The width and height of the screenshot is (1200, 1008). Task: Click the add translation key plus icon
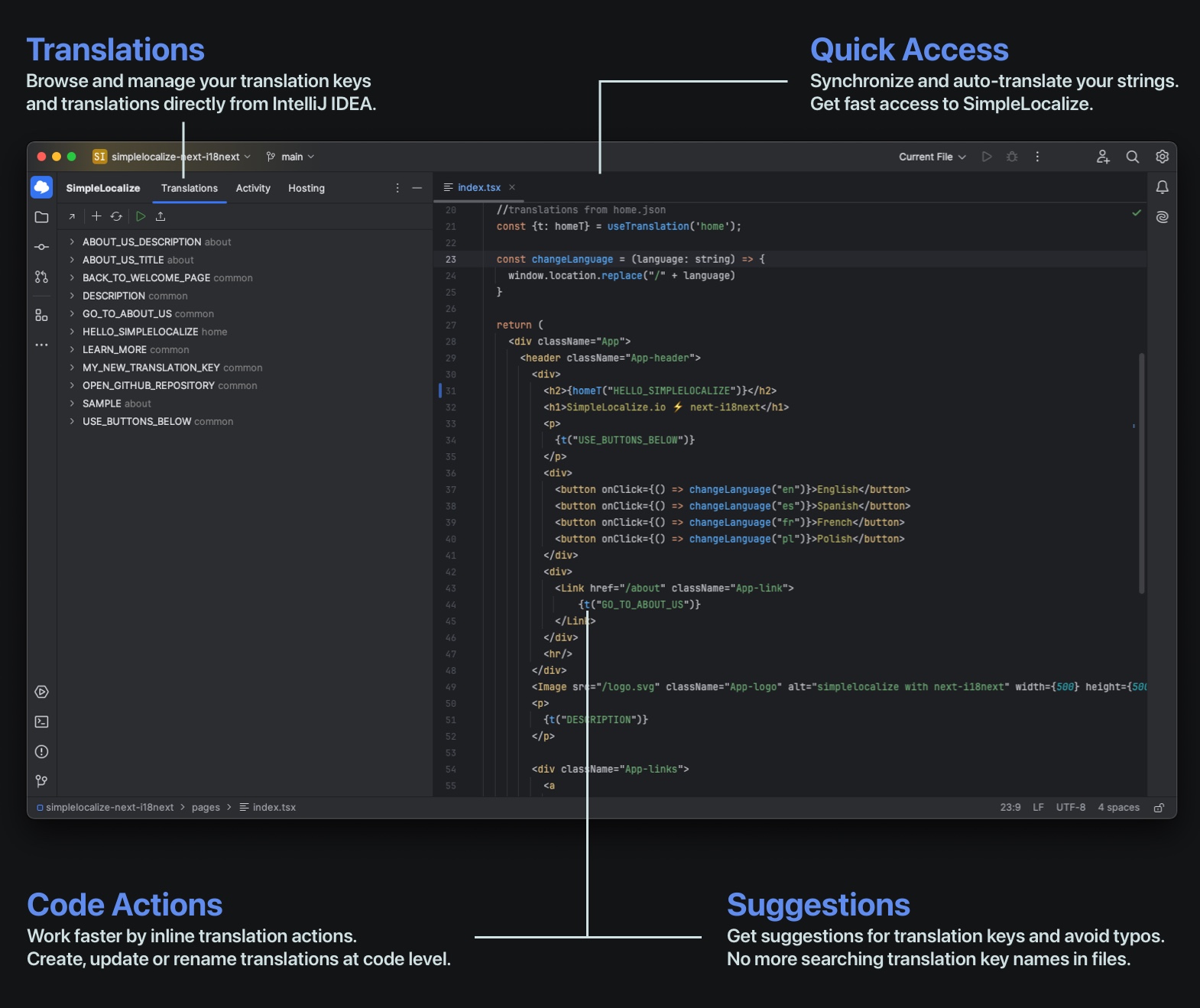click(x=96, y=216)
